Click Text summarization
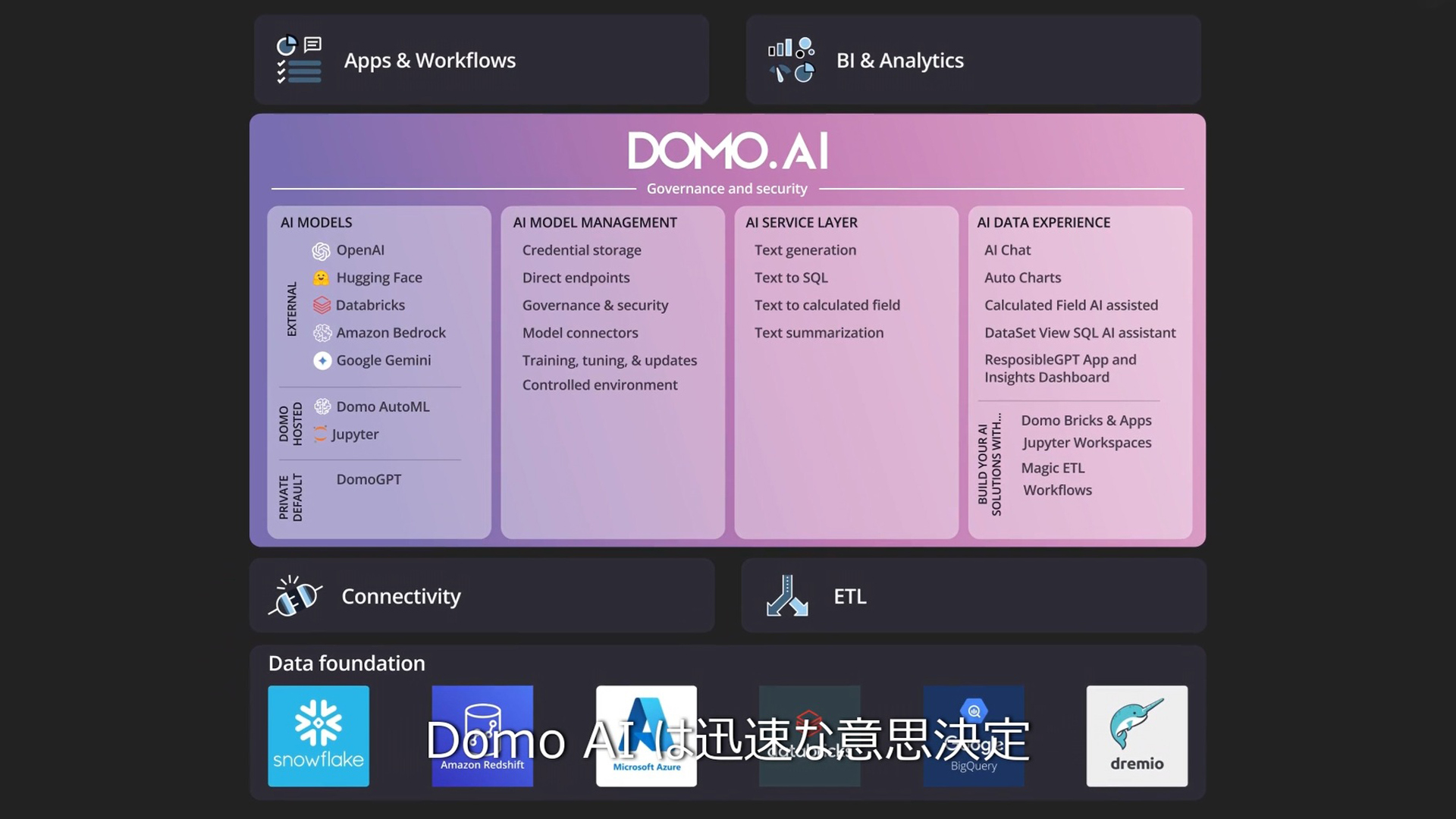 (x=819, y=333)
